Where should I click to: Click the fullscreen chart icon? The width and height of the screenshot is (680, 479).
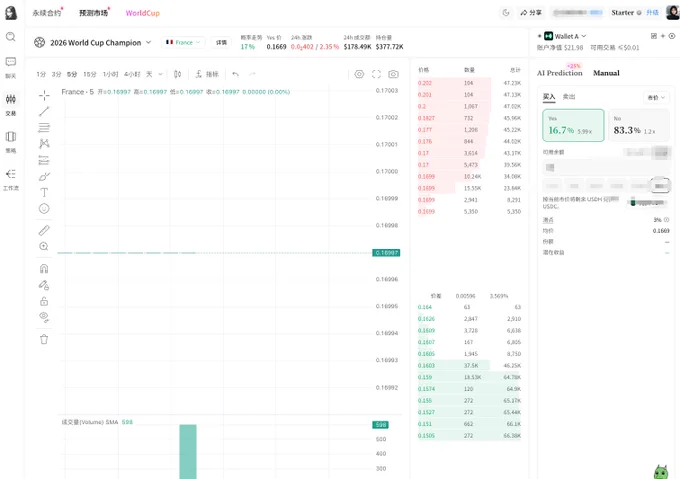coord(376,74)
